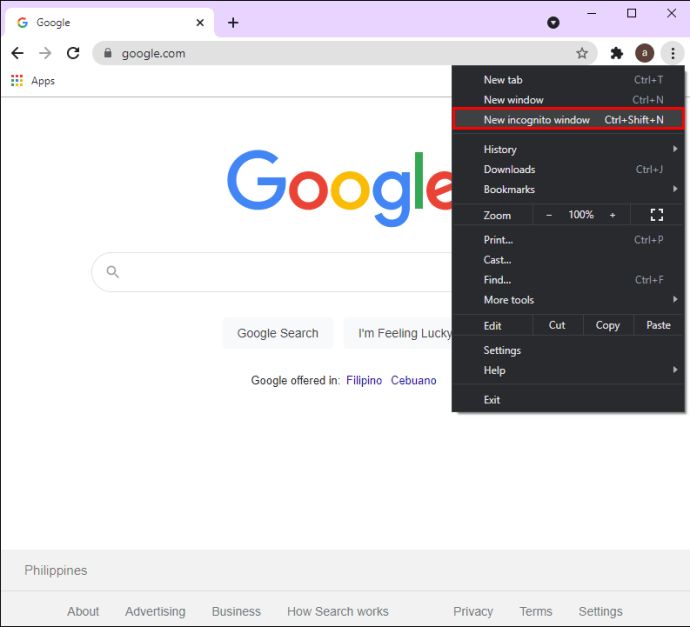Click the Google Search button
The image size is (690, 627).
(x=278, y=333)
